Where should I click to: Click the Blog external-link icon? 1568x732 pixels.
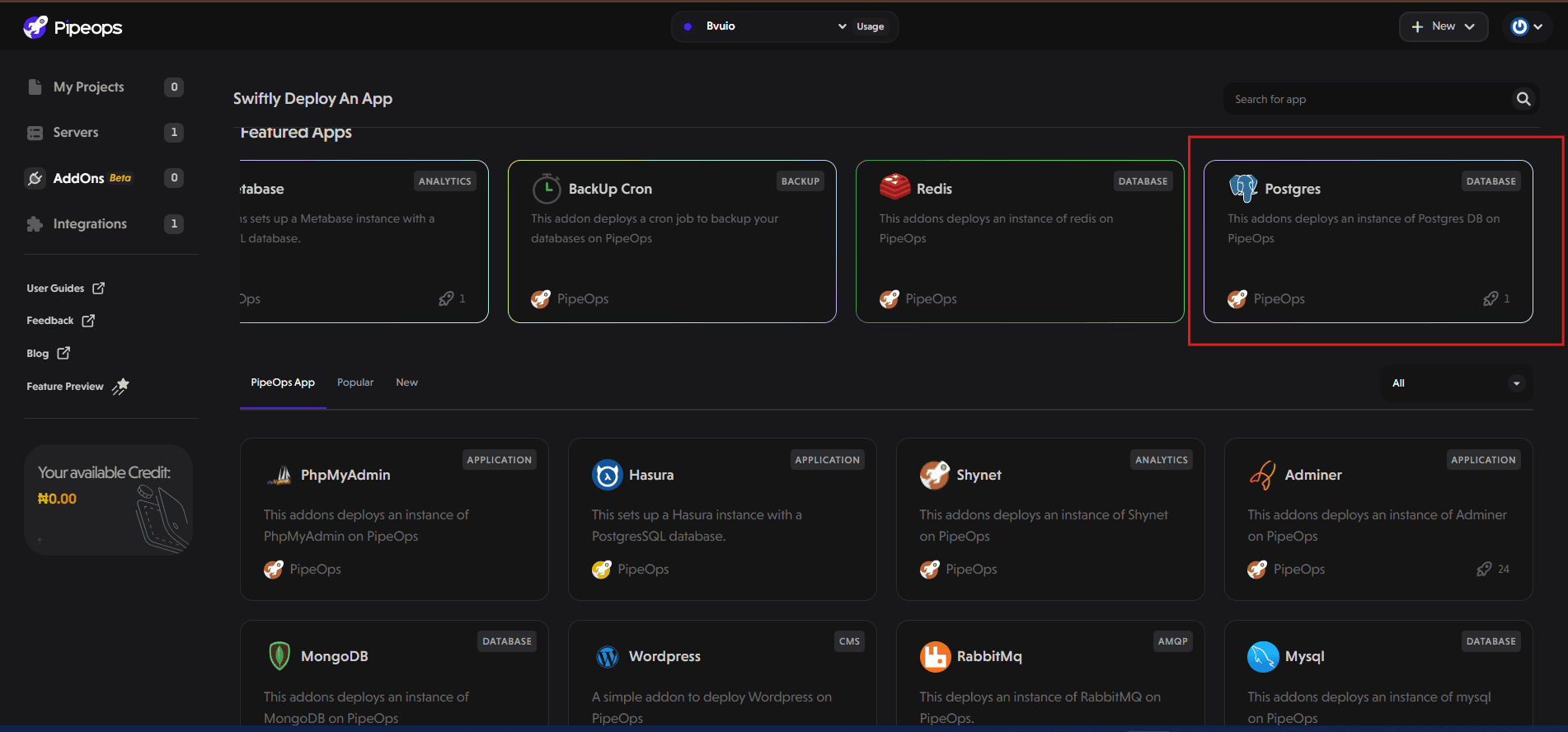[x=63, y=353]
